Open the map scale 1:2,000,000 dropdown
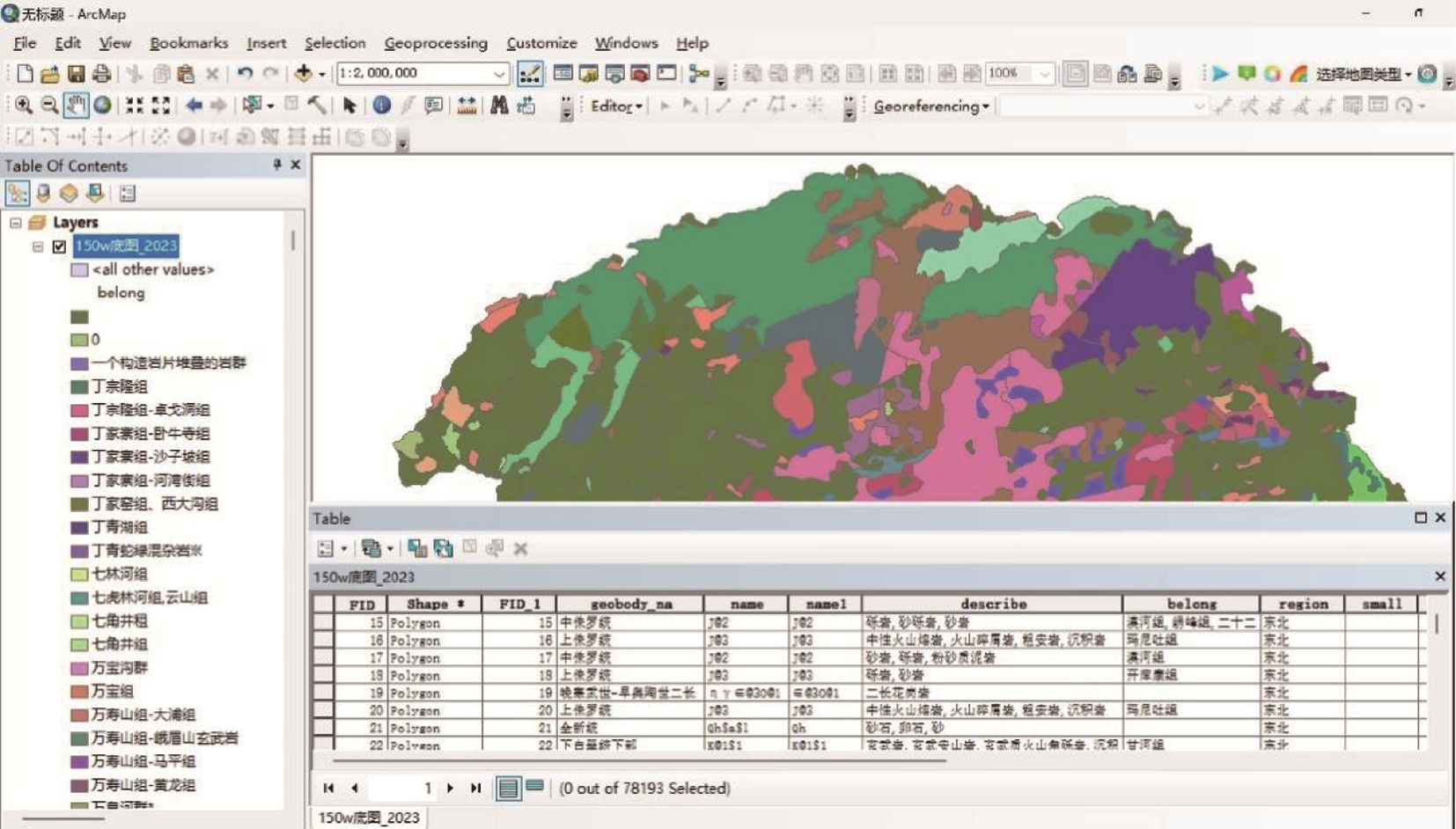This screenshot has height=829, width=1456. click(x=498, y=74)
